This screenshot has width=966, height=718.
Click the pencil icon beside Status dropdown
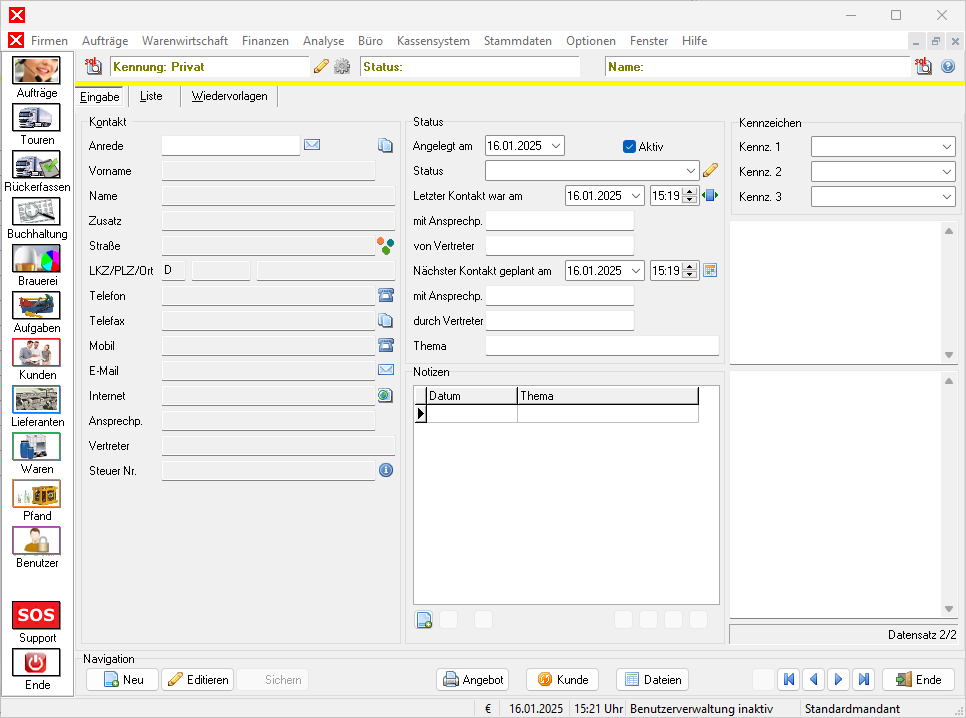click(711, 171)
